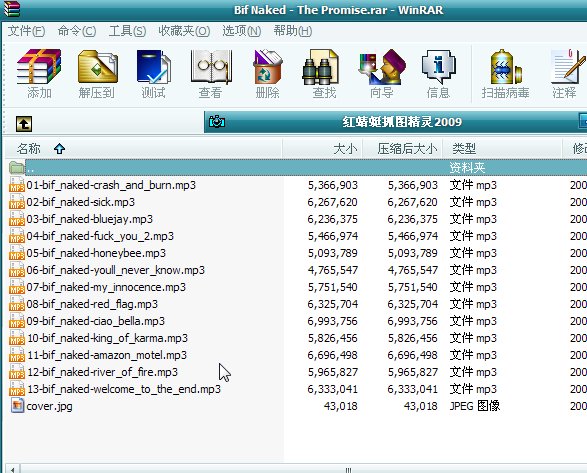Image resolution: width=587 pixels, height=473 pixels.
Task: Click the WinRAR books icon in title bar
Action: click(x=11, y=9)
